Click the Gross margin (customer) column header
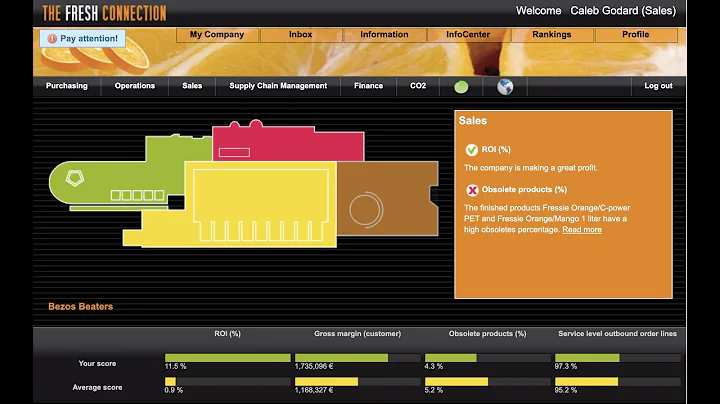Viewport: 720px width, 404px height. 357,334
